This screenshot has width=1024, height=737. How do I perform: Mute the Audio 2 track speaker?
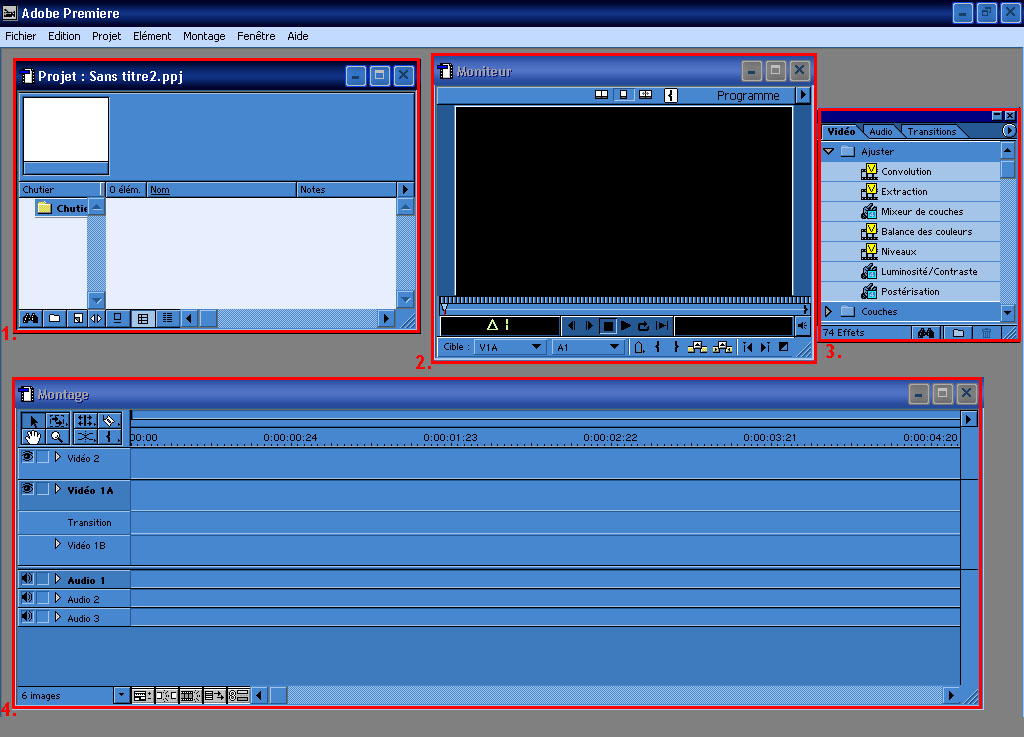27,598
